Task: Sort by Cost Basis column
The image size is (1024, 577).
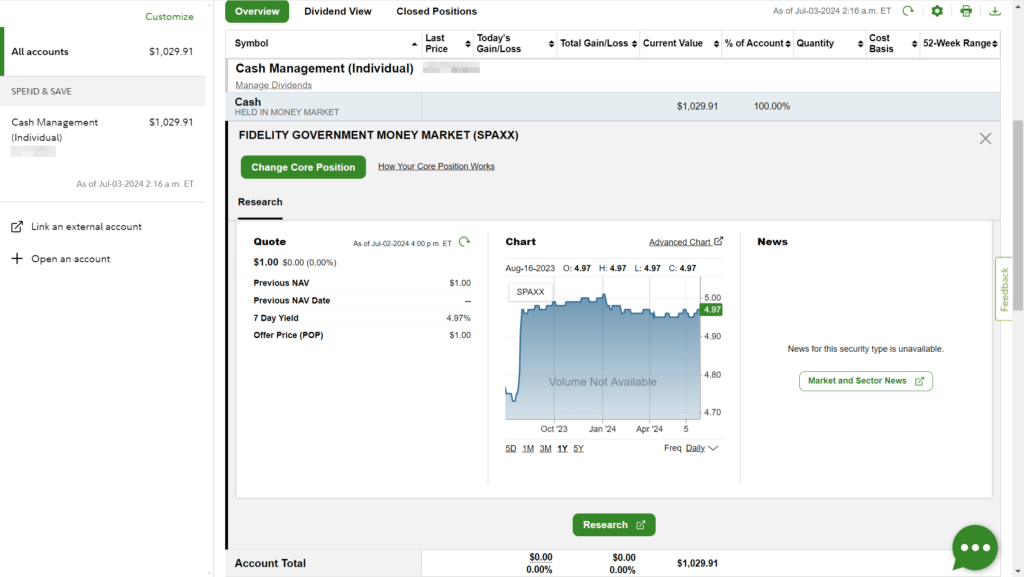Action: point(914,44)
